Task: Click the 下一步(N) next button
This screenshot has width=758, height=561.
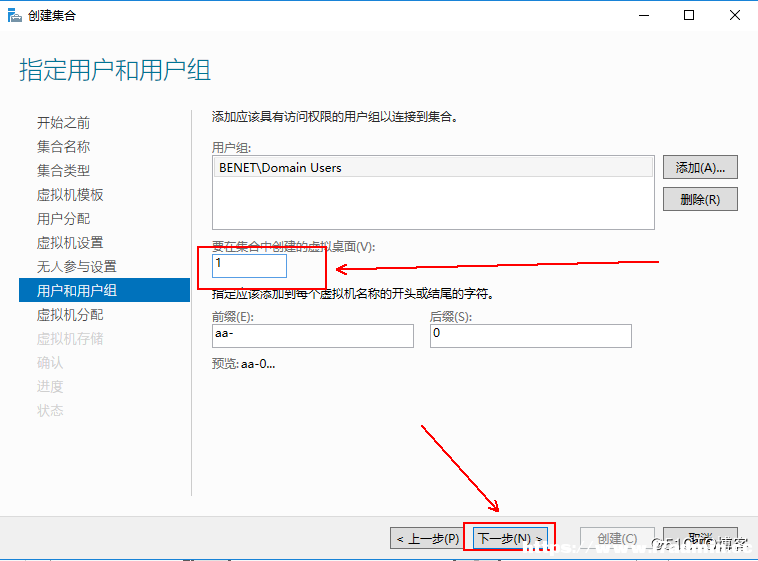Action: pyautogui.click(x=510, y=538)
